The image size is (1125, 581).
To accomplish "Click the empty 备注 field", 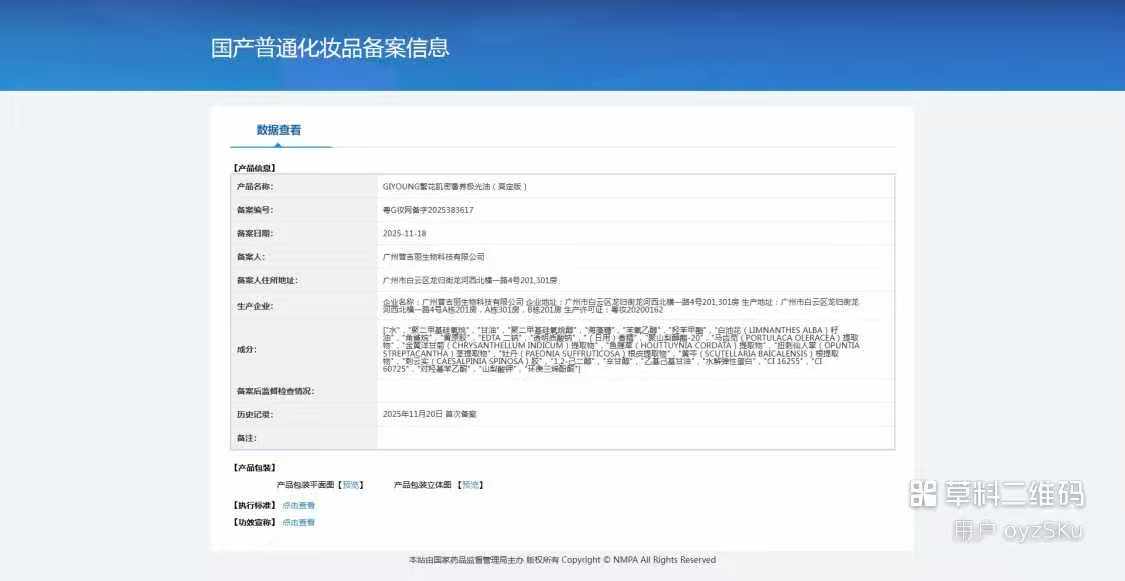I will click(x=636, y=438).
